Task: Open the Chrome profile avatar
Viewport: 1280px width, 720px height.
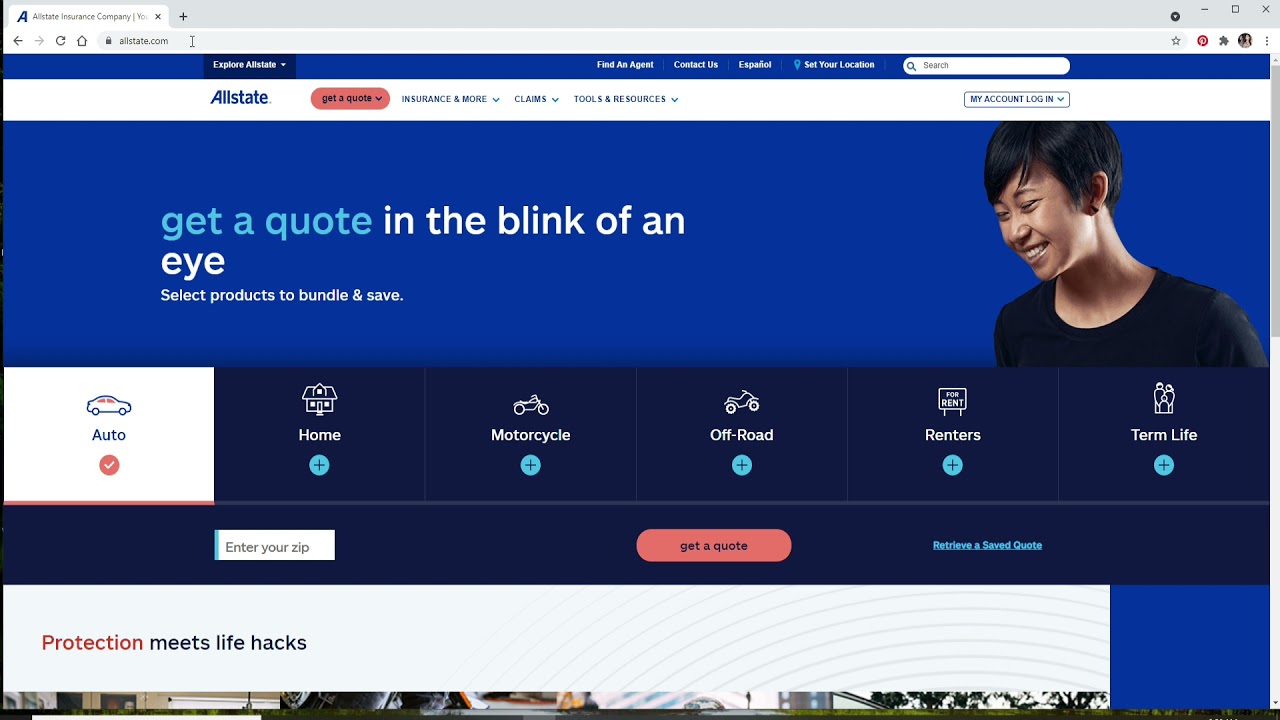Action: pos(1245,41)
